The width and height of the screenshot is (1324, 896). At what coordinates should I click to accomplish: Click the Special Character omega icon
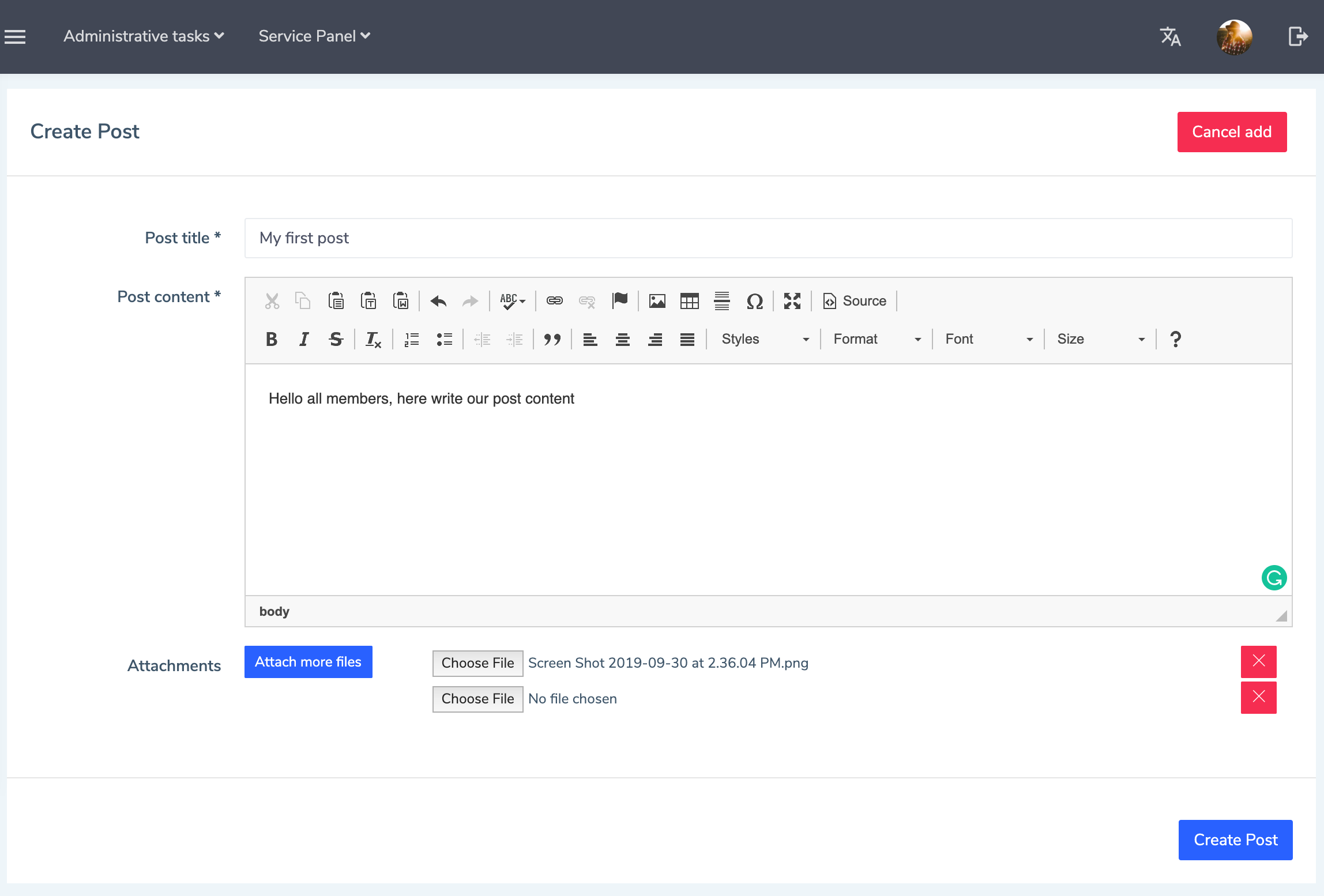click(x=755, y=301)
